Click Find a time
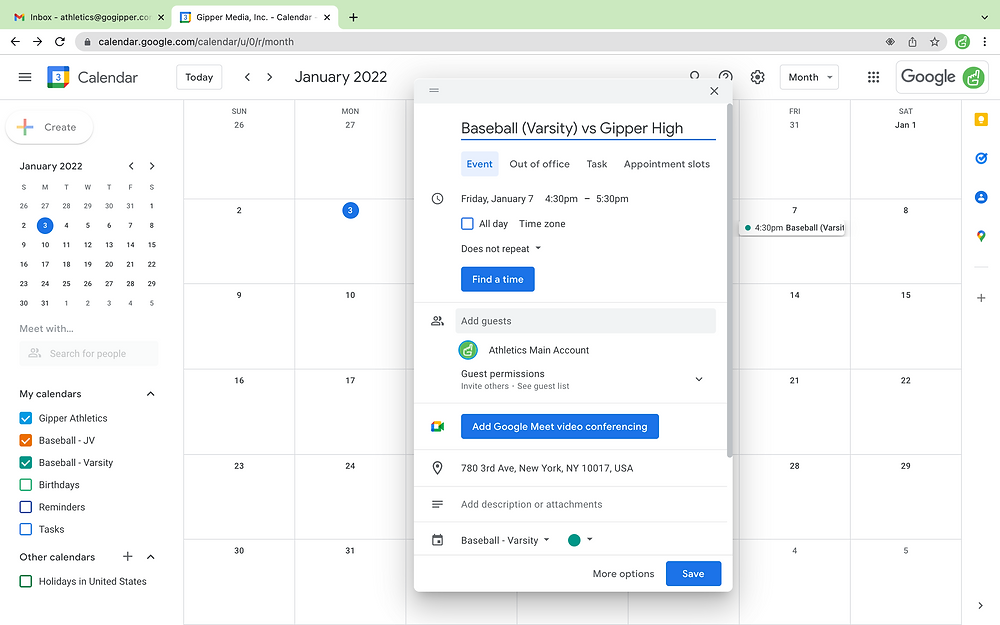The width and height of the screenshot is (1000, 625). click(497, 279)
